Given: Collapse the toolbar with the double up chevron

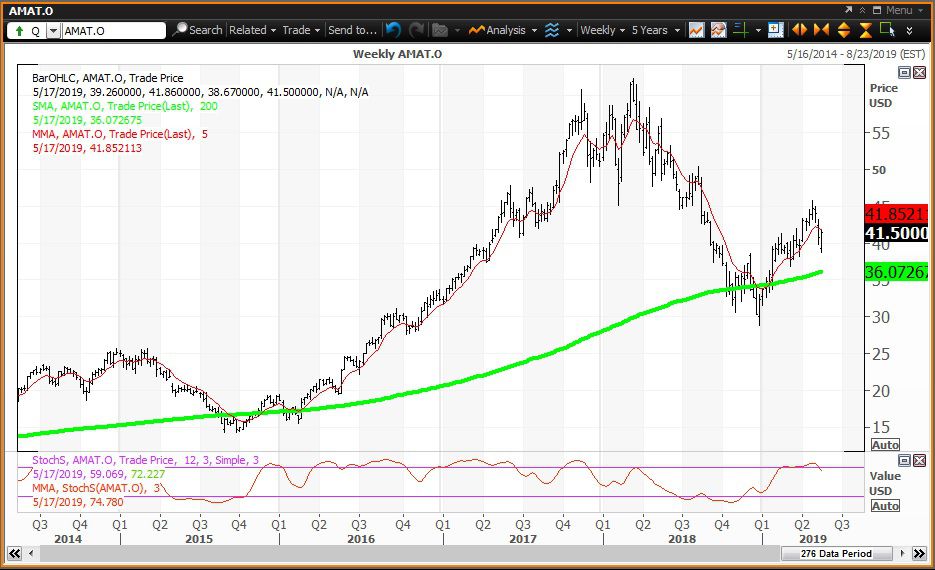Looking at the screenshot, I should coord(862,10).
